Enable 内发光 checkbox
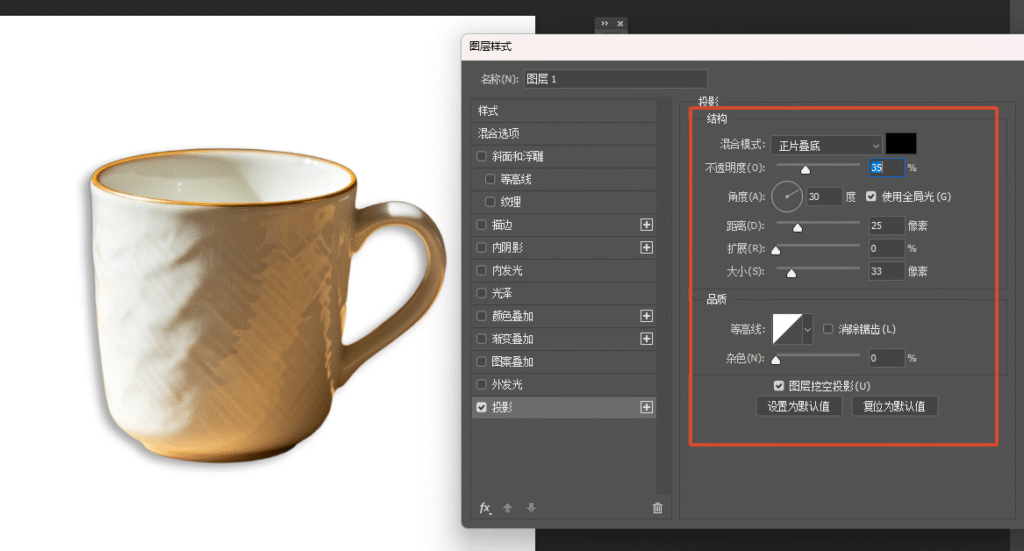Viewport: 1024px width, 551px height. pos(481,270)
